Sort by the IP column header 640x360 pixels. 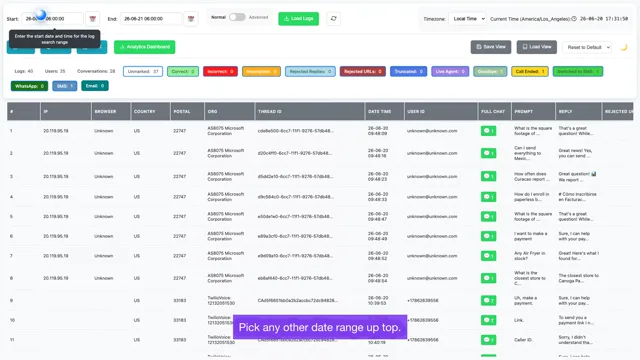point(66,111)
